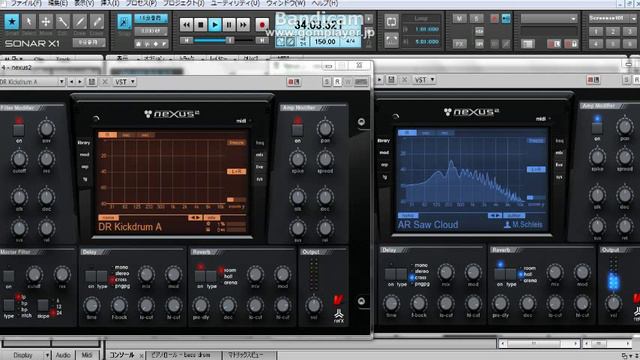Toggle the S button in left nexus2 header

pyautogui.click(x=327, y=82)
